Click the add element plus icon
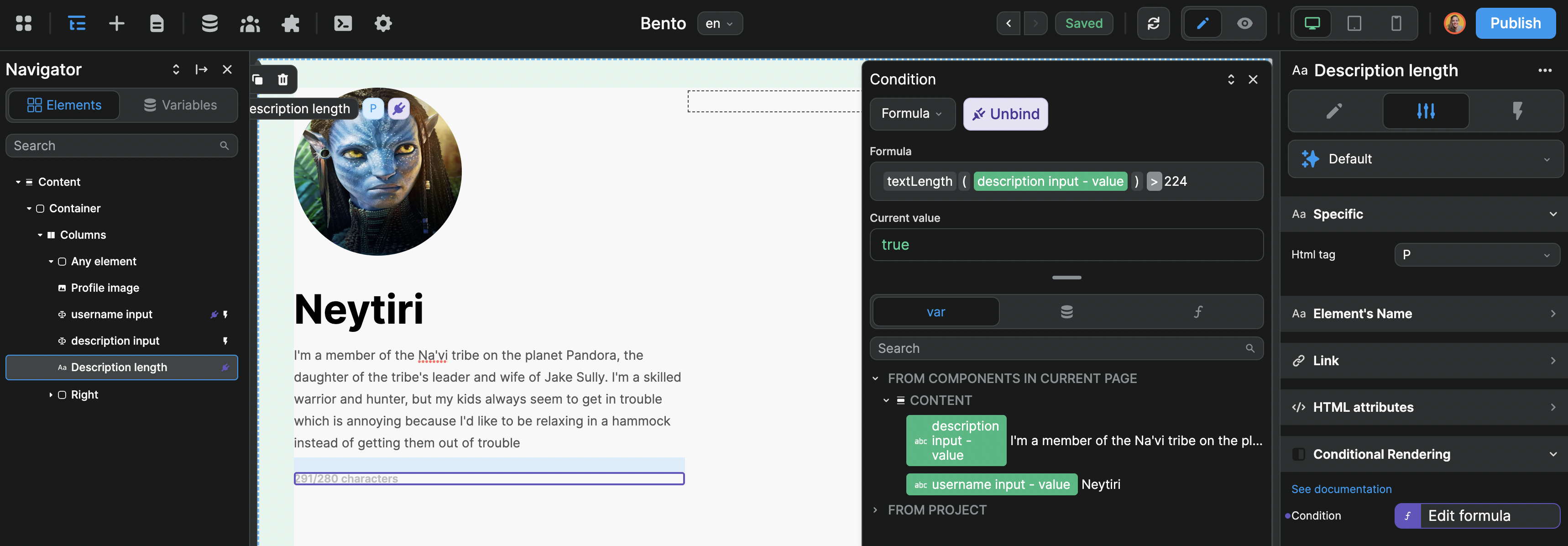Image resolution: width=1568 pixels, height=546 pixels. click(117, 23)
